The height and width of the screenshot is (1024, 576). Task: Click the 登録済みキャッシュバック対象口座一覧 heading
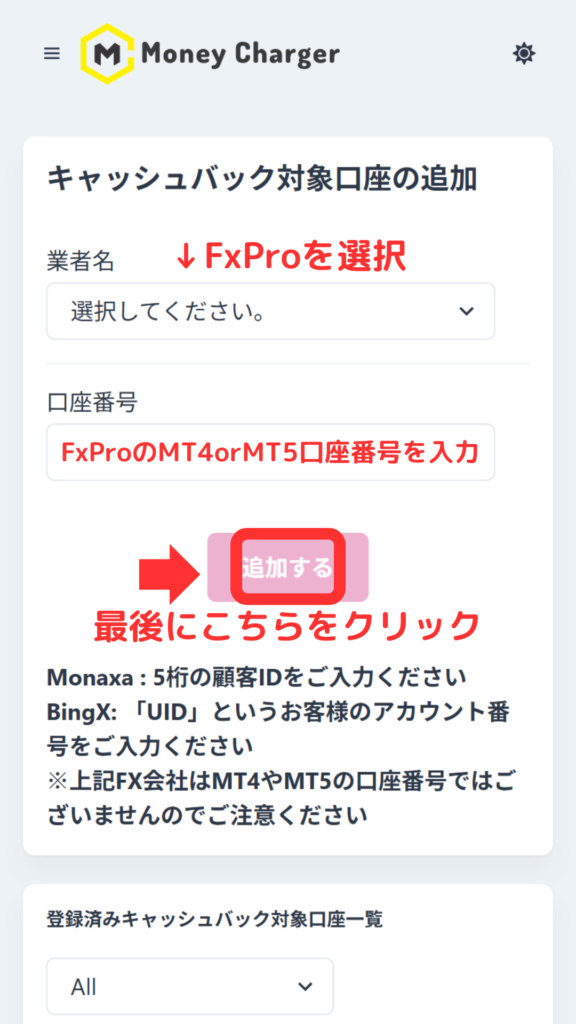click(215, 920)
